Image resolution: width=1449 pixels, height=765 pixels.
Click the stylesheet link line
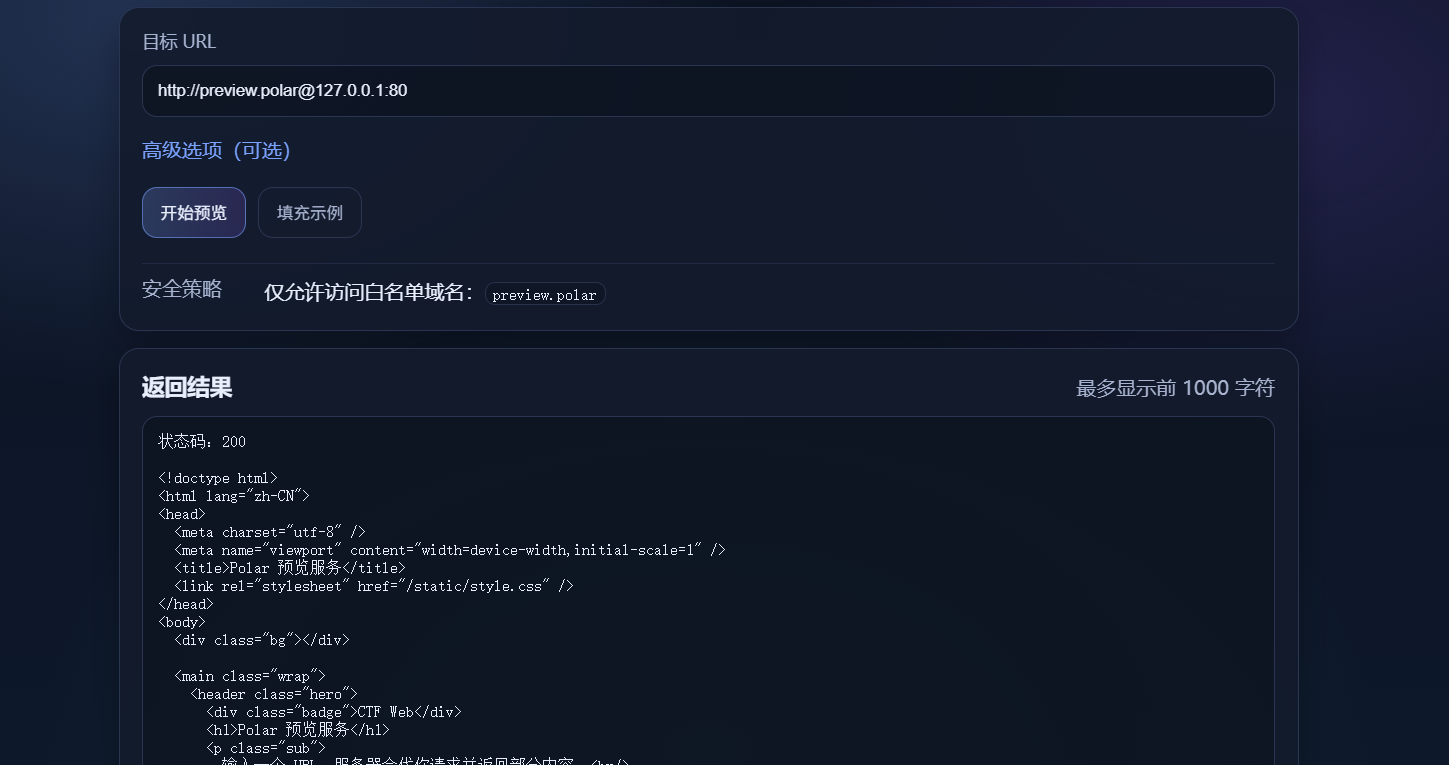point(374,586)
